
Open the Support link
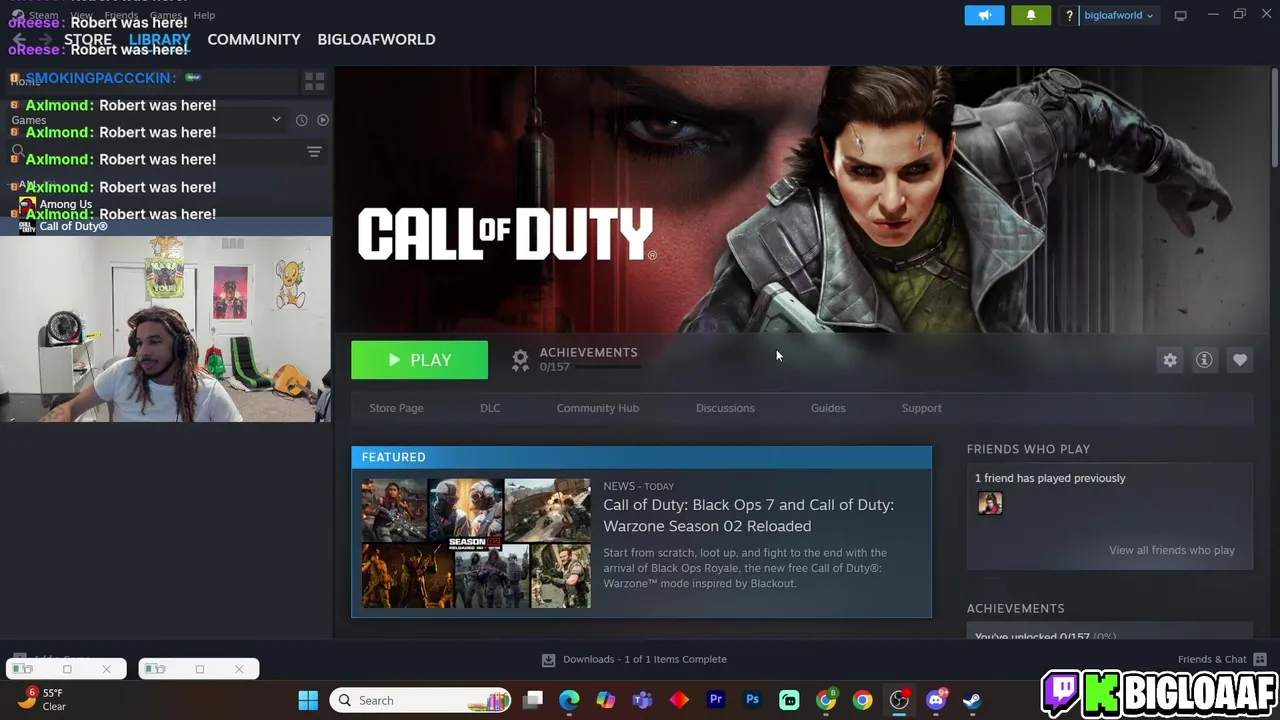922,408
